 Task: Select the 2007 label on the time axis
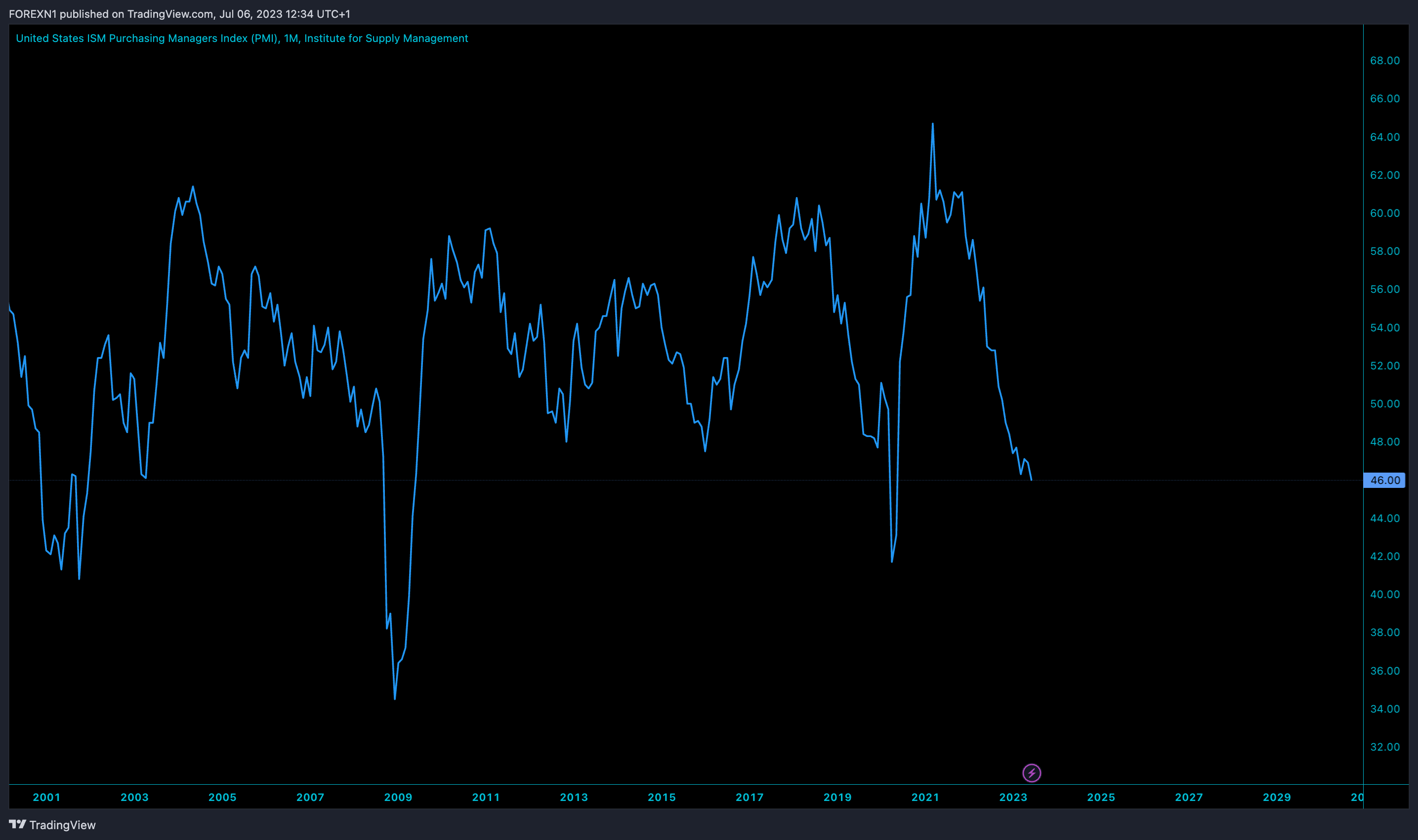click(x=310, y=797)
